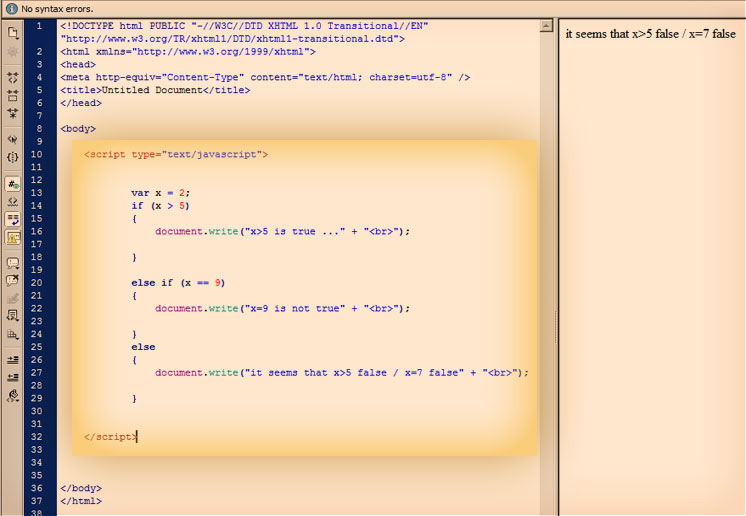Open the Recent Snippets menu

click(13, 316)
